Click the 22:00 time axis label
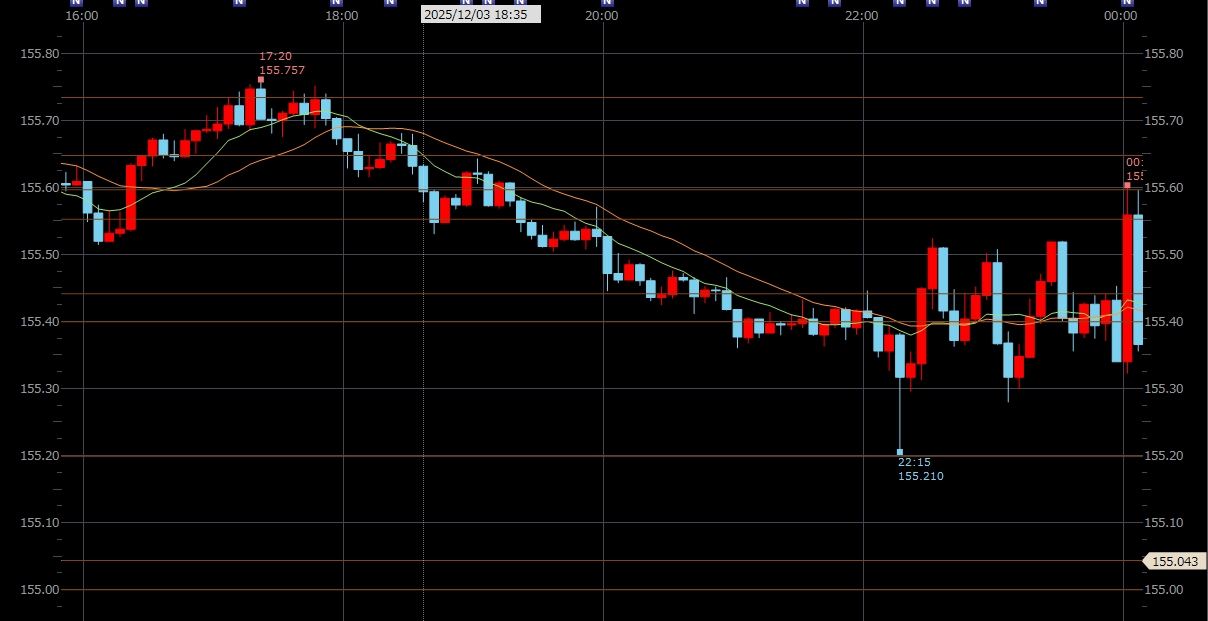 tap(861, 16)
